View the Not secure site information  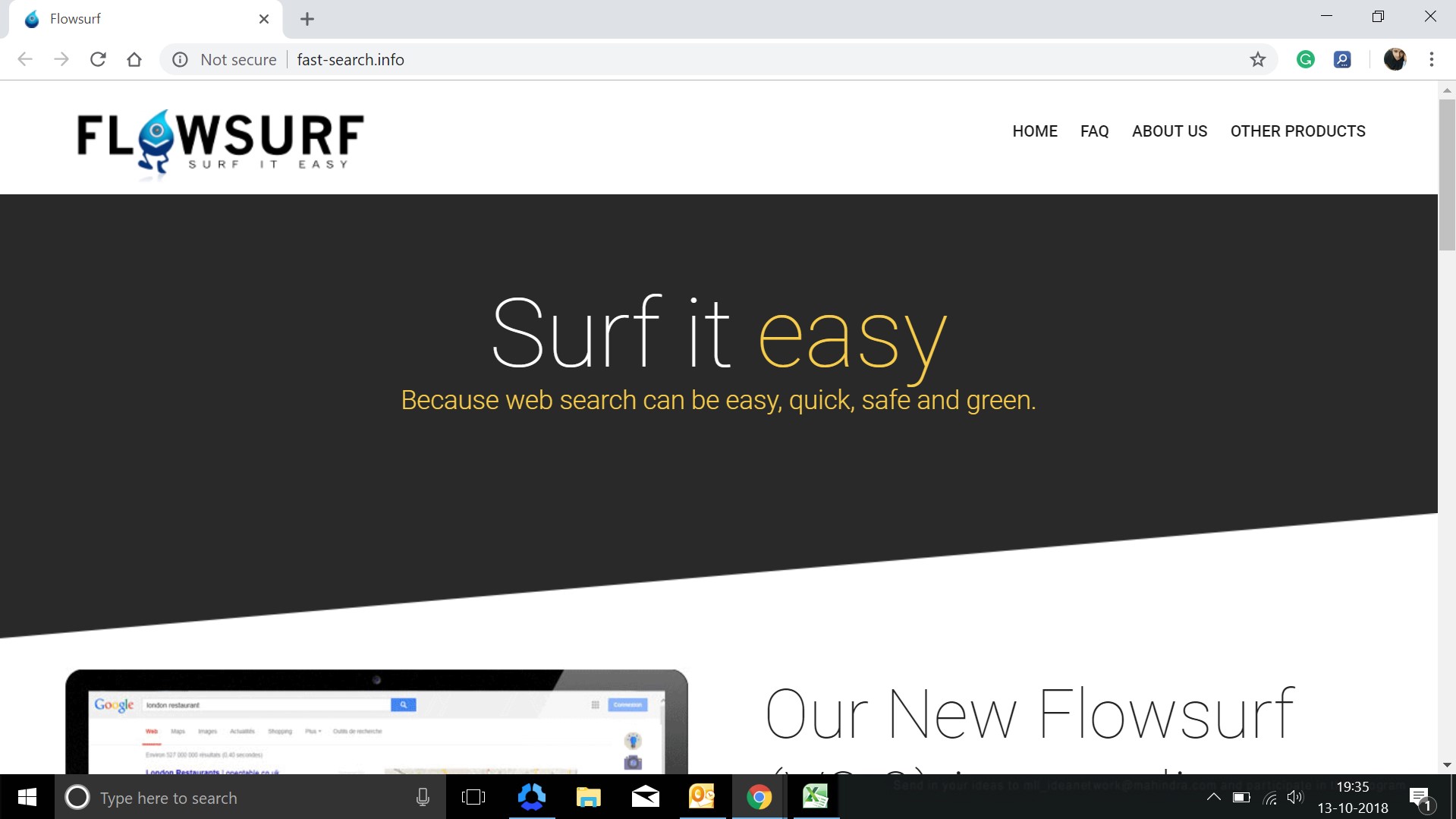180,59
